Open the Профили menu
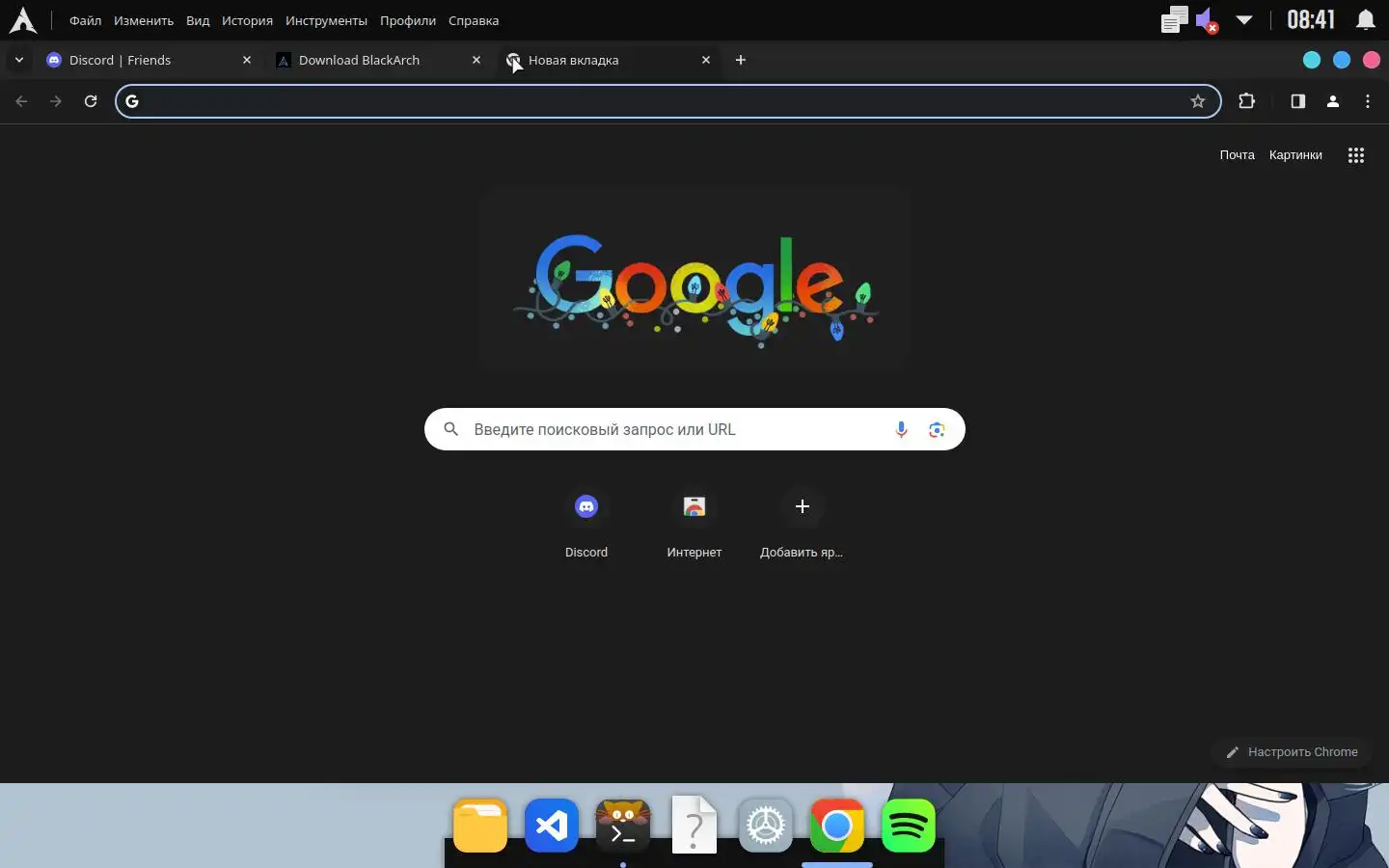This screenshot has width=1389, height=868. click(408, 20)
